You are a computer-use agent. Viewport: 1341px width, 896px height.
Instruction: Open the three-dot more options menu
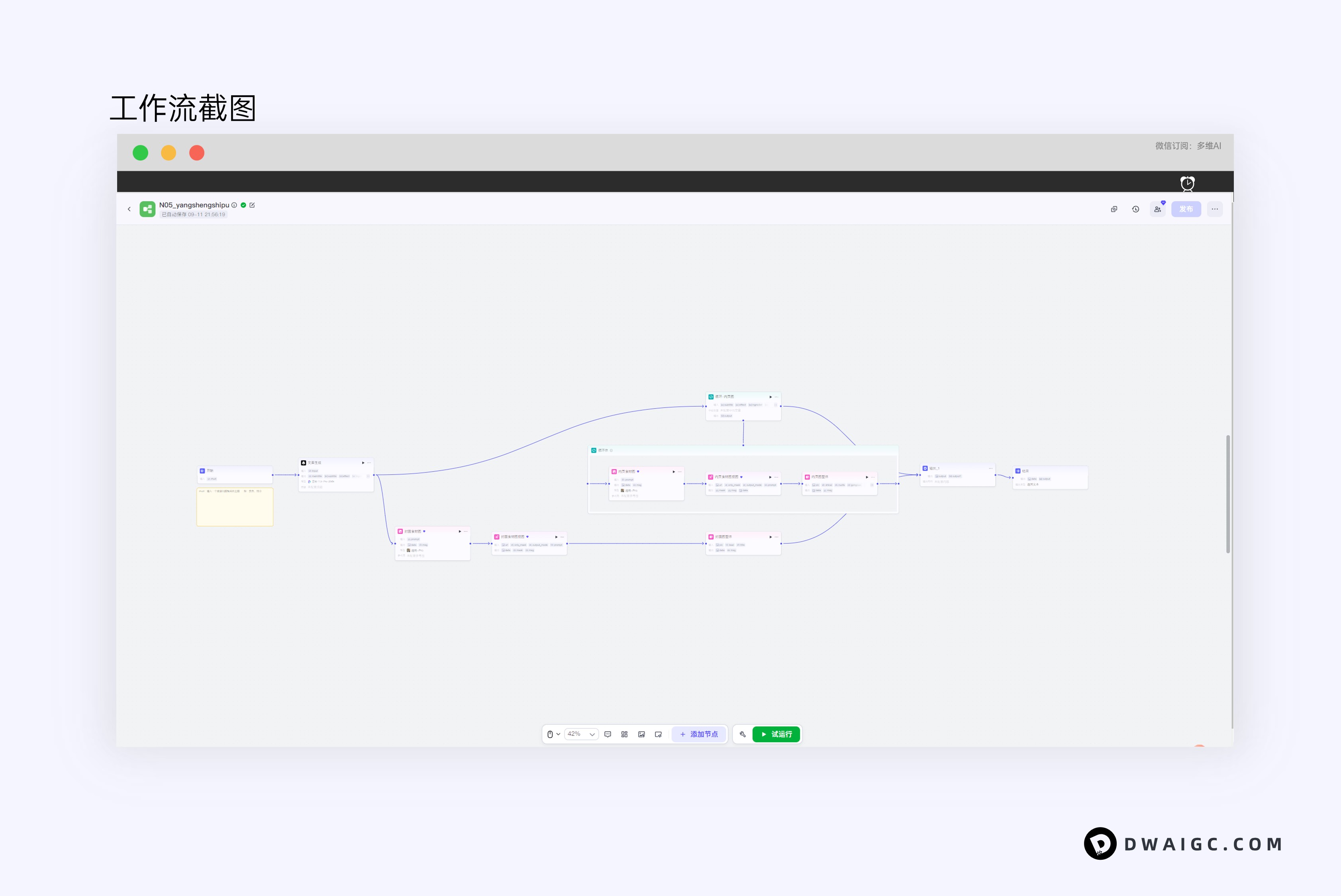[1215, 209]
